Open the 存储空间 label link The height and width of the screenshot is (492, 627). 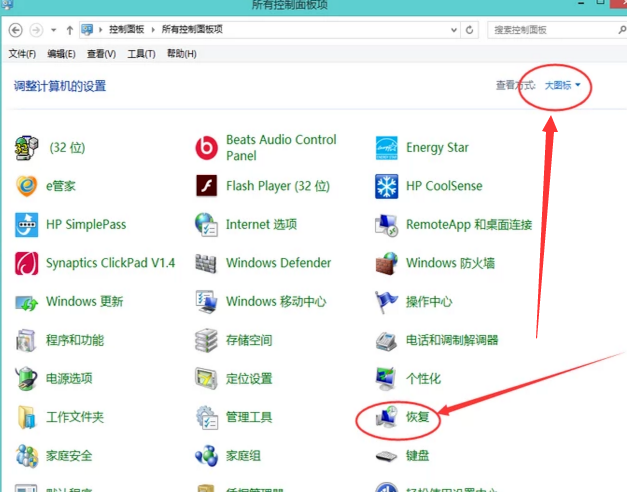249,340
